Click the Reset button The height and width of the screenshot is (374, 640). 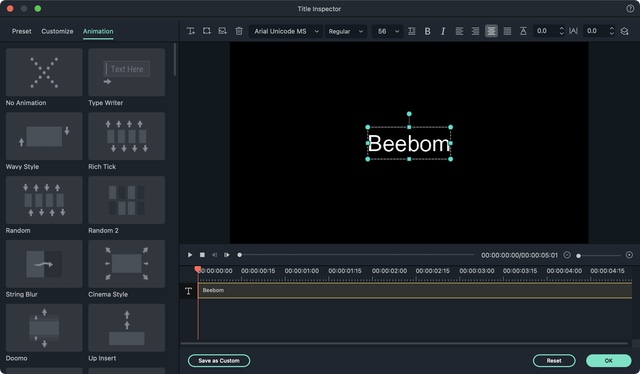pyautogui.click(x=554, y=361)
